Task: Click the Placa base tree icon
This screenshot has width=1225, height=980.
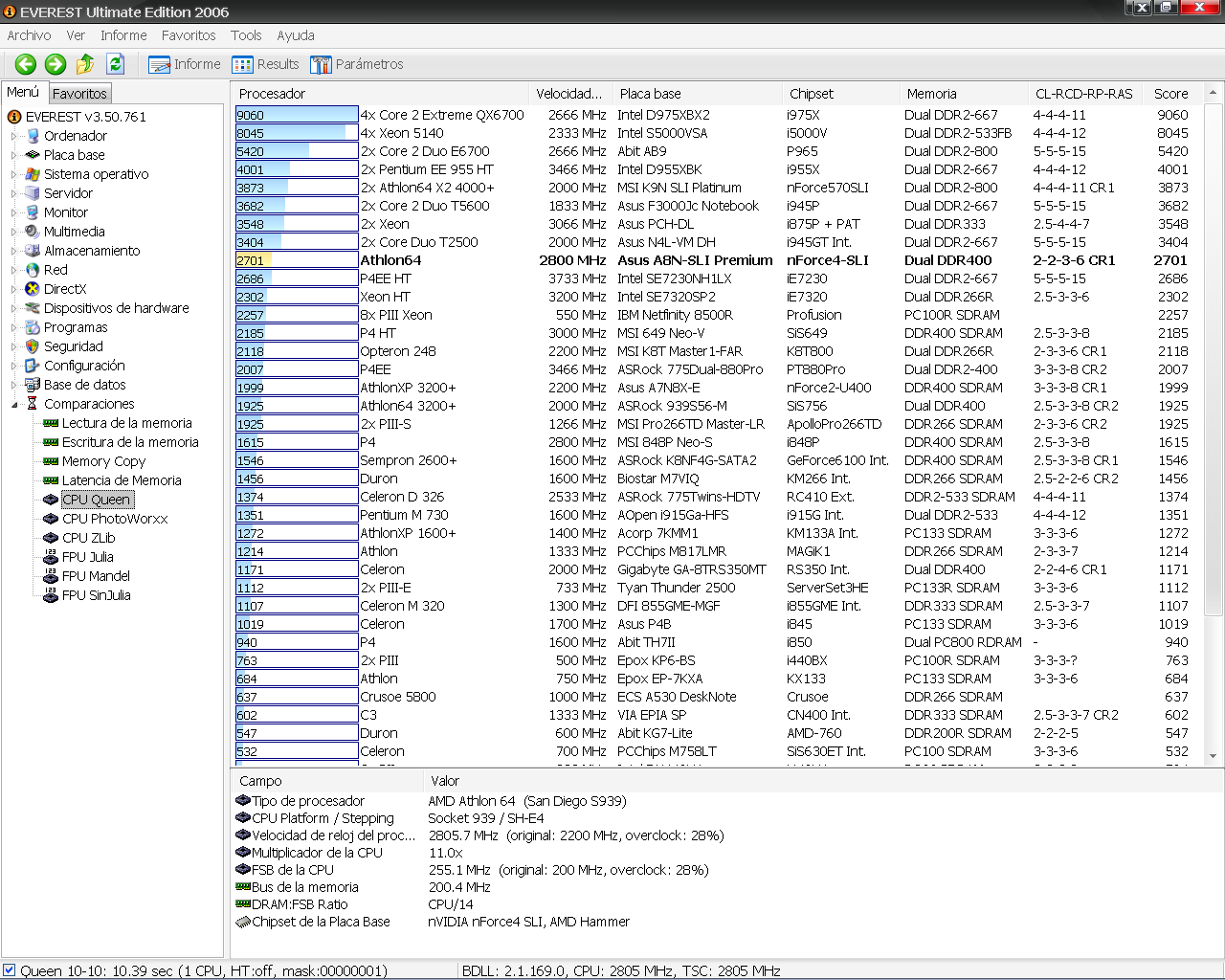Action: 33,155
